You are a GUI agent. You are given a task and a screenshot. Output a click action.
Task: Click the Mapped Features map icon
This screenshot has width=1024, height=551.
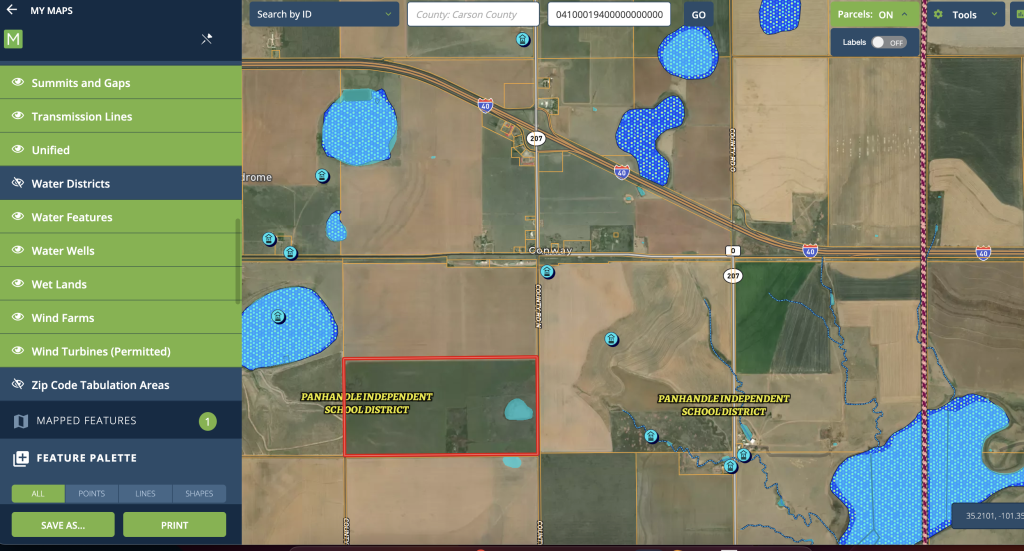[x=21, y=421]
